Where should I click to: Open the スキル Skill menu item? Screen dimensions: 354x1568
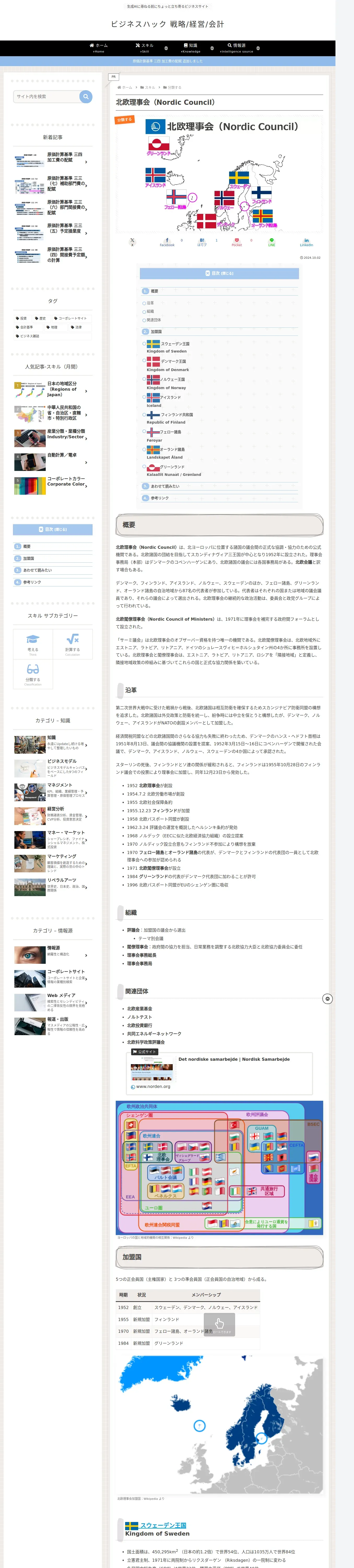[x=145, y=48]
